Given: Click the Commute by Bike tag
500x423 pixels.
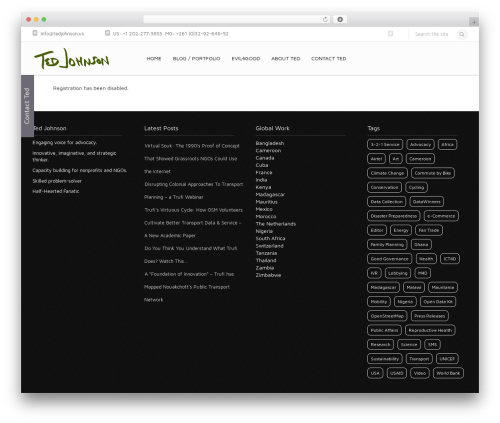Looking at the screenshot, I should (x=433, y=173).
